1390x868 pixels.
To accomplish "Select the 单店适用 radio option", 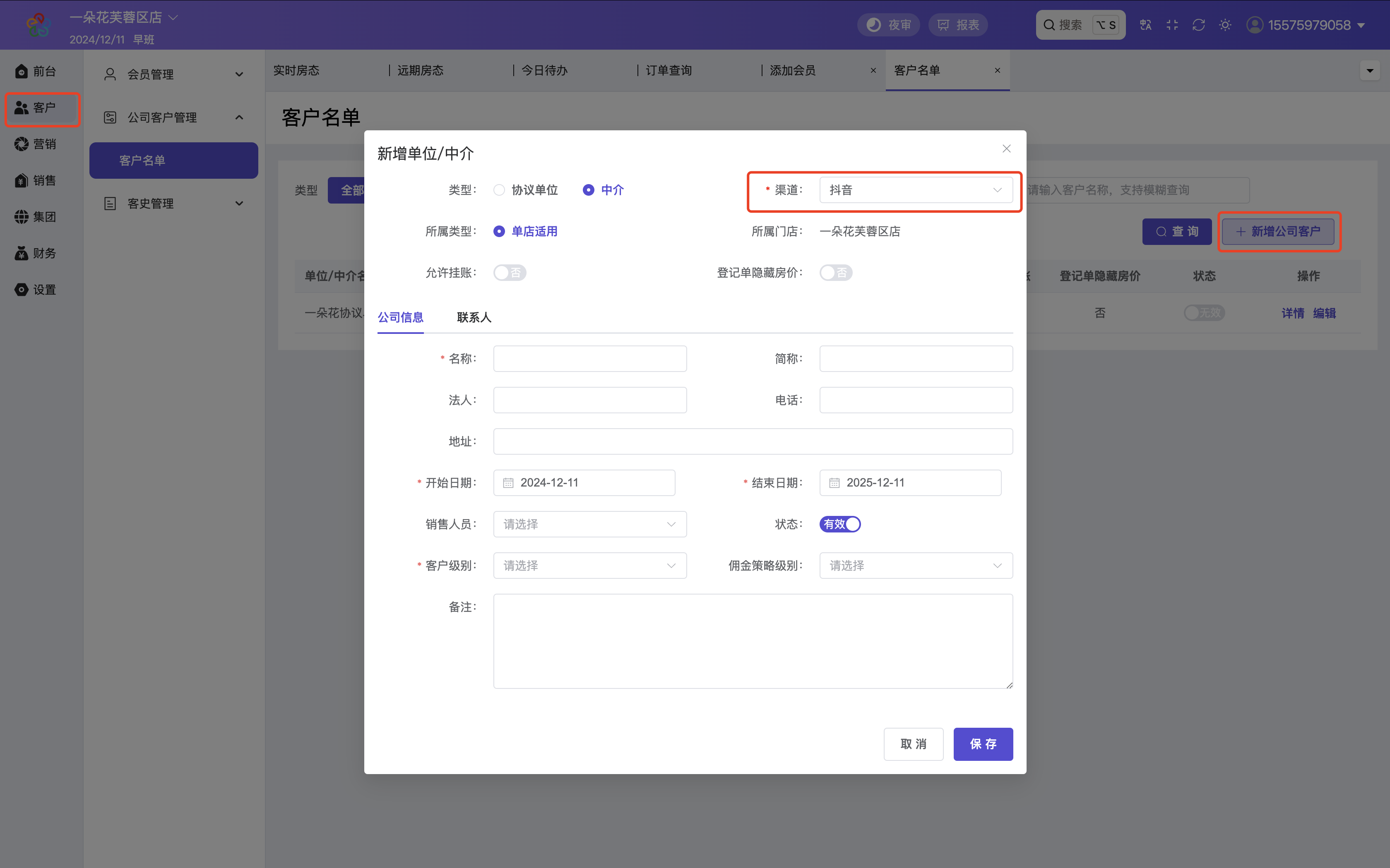I will (525, 231).
